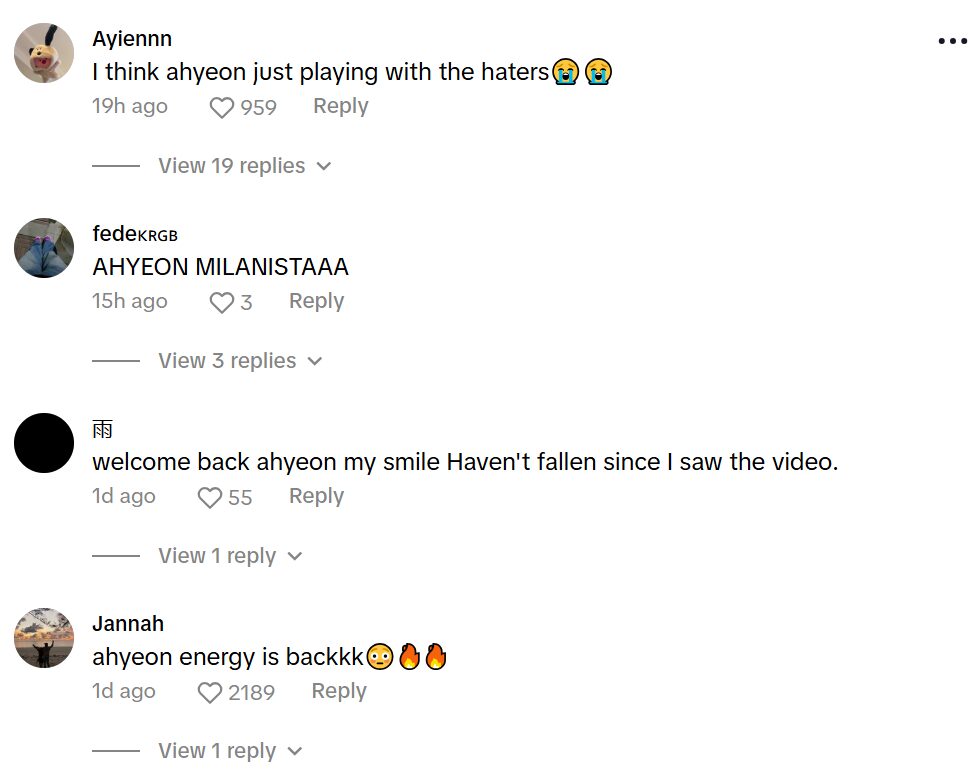Open Ayiennn username link
This screenshot has height=784, width=970.
point(132,38)
